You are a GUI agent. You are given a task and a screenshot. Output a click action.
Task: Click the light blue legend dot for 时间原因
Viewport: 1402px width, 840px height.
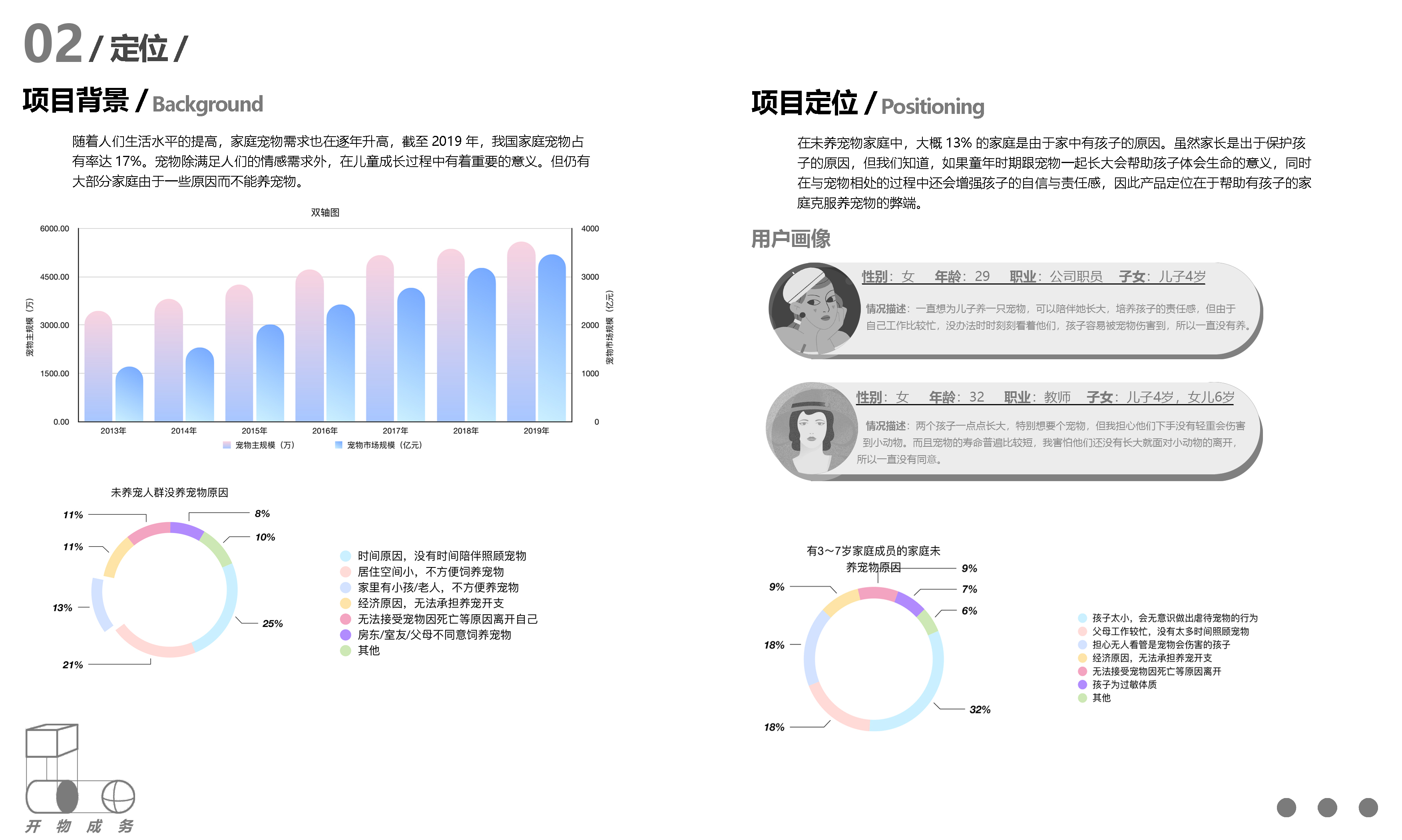point(345,556)
